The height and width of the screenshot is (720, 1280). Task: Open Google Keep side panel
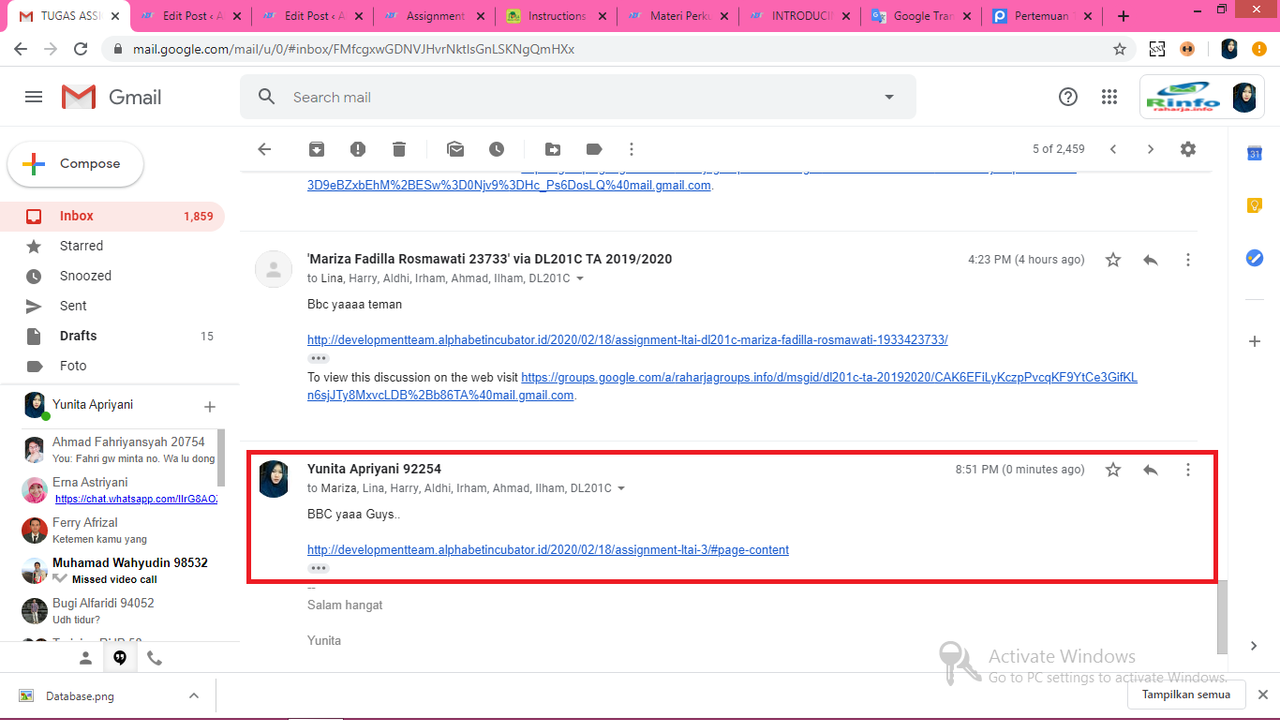point(1254,205)
